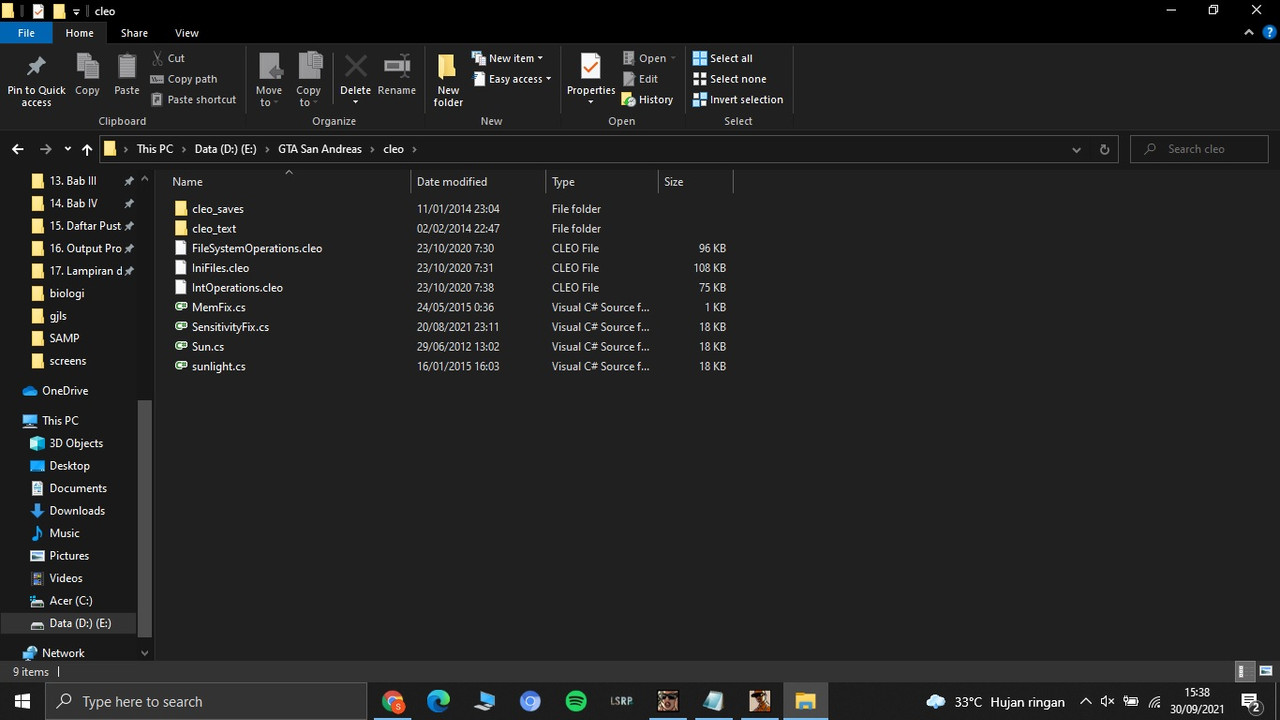This screenshot has height=720, width=1280.
Task: Click the History ribbon button
Action: [647, 100]
